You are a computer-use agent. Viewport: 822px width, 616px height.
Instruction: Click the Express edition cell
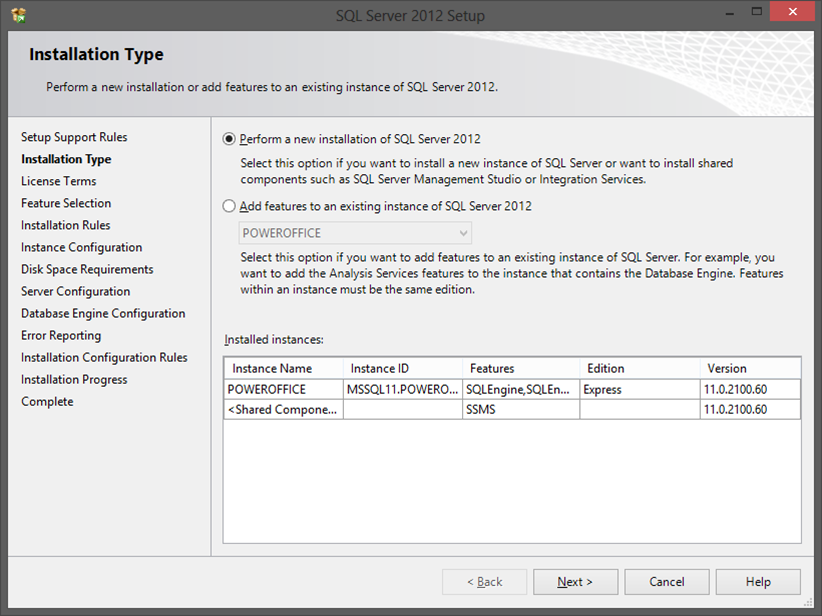click(x=640, y=390)
